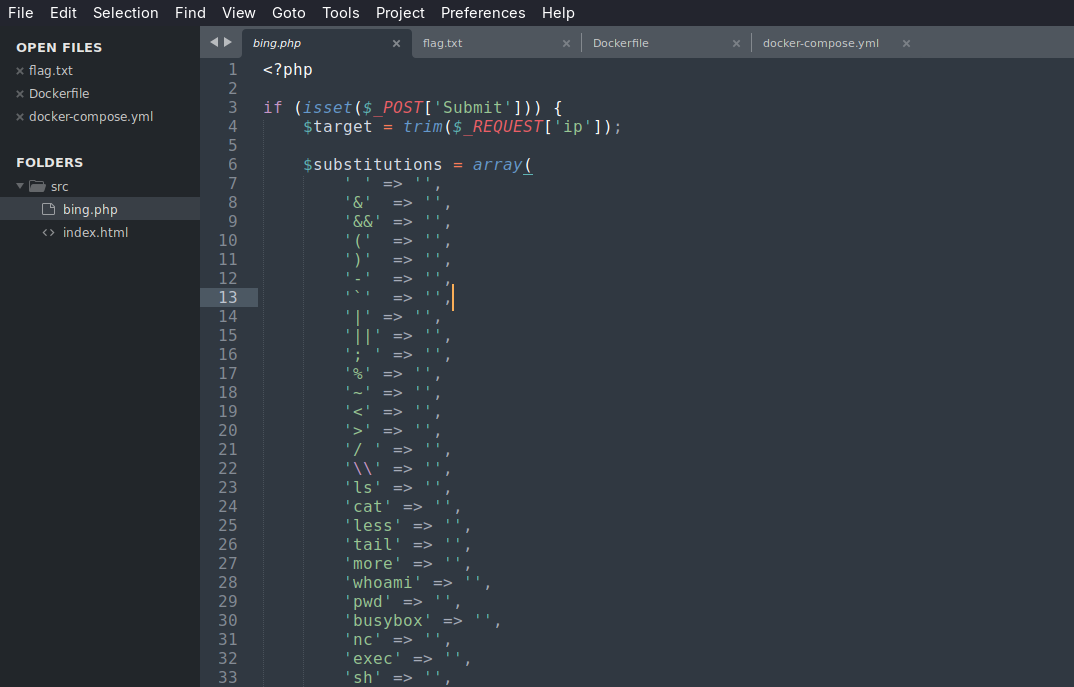Open the Help menu
The height and width of the screenshot is (687, 1074).
tap(558, 12)
